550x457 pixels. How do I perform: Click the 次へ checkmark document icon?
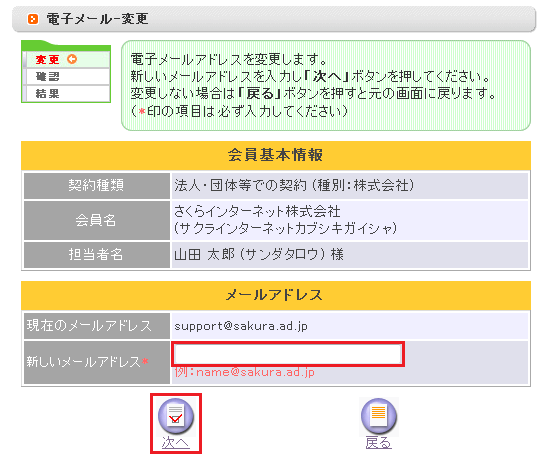click(176, 416)
